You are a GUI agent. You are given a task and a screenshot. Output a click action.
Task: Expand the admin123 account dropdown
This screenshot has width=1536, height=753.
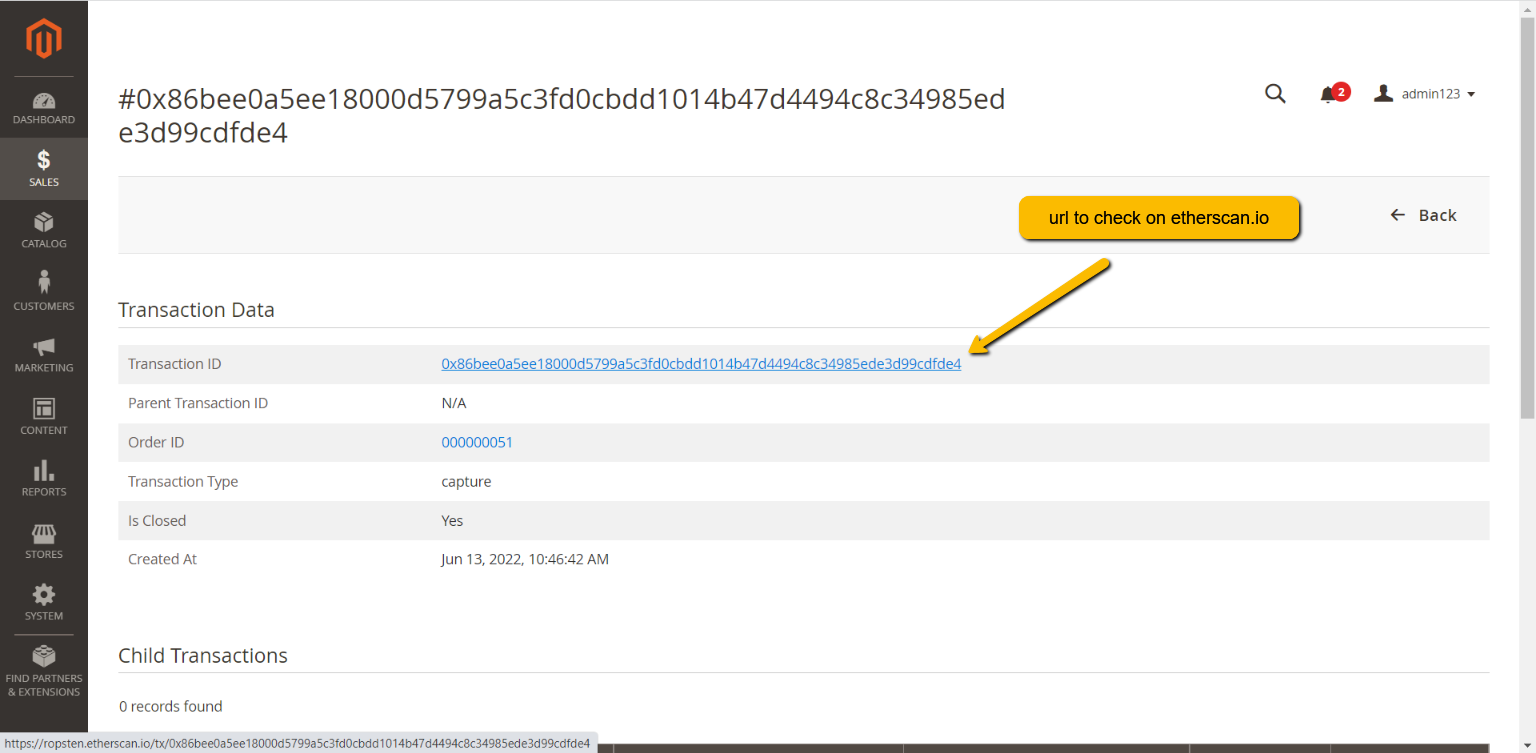1426,94
